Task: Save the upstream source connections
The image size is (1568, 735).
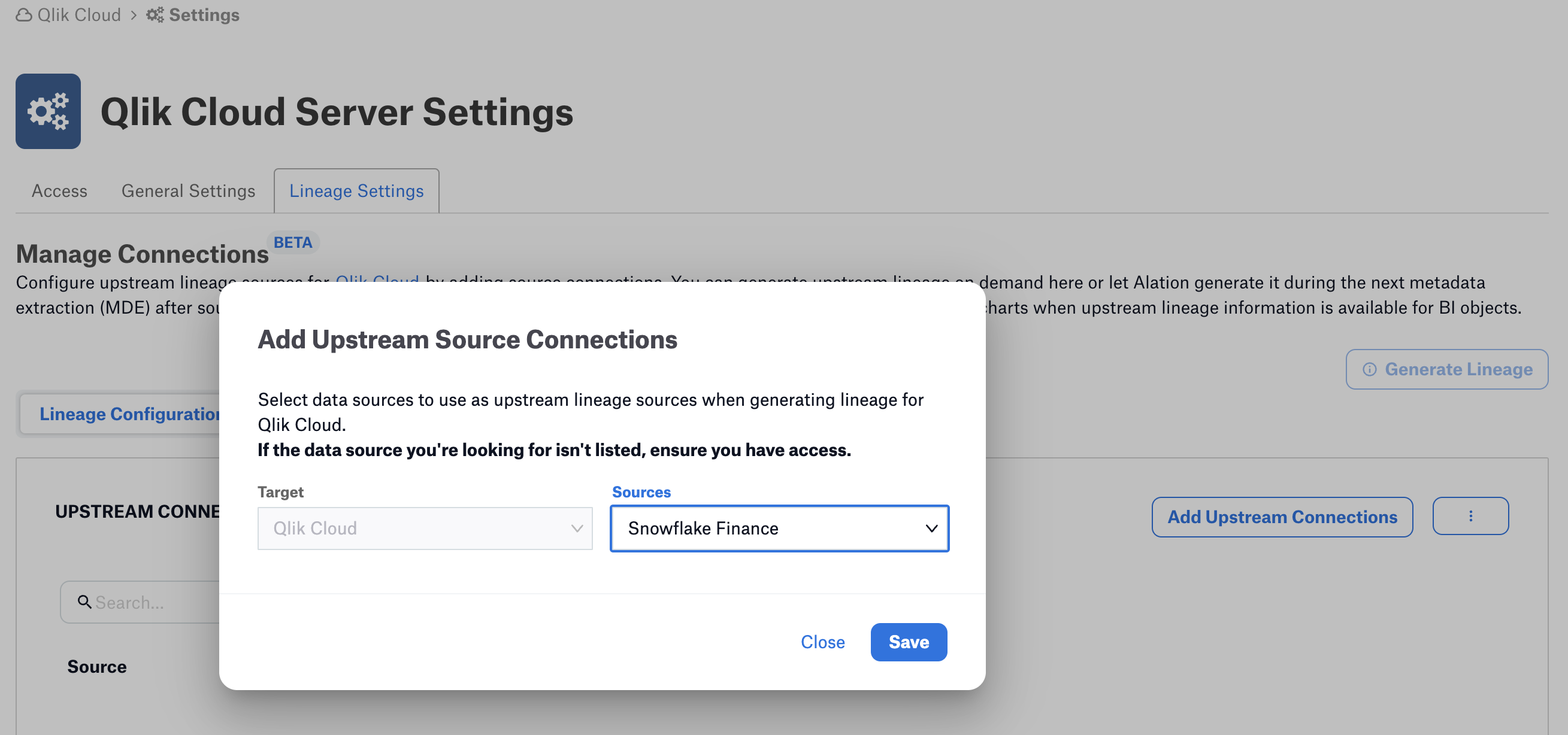Action: [908, 642]
